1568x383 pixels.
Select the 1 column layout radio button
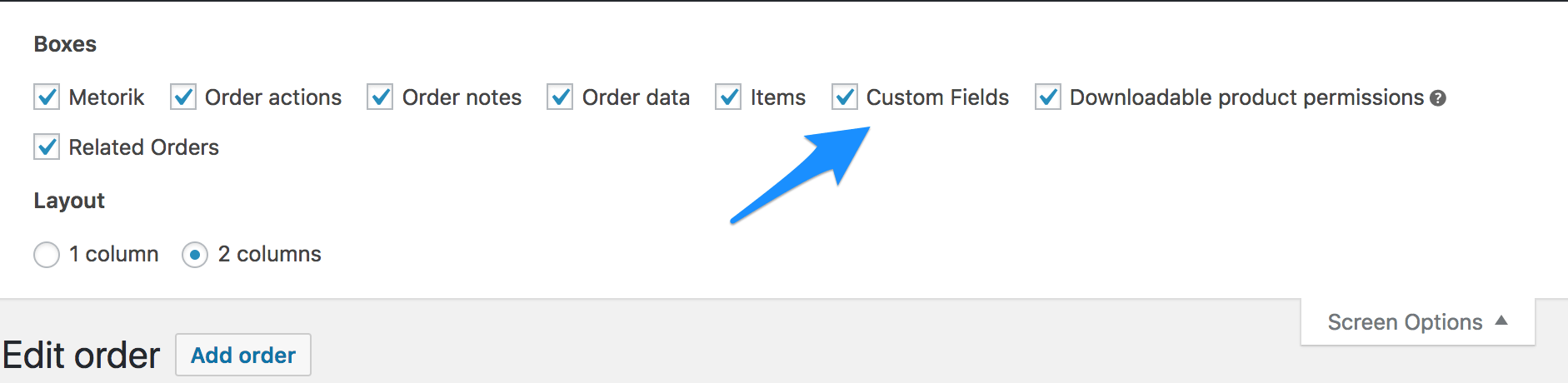[47, 254]
